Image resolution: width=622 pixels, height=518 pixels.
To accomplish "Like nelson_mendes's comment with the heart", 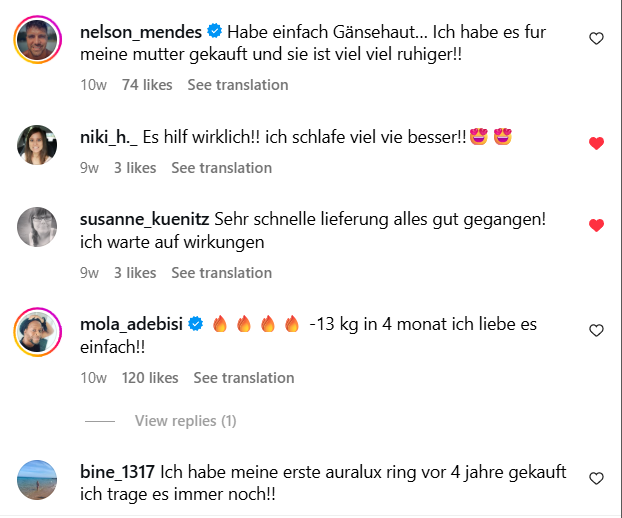I will point(597,39).
